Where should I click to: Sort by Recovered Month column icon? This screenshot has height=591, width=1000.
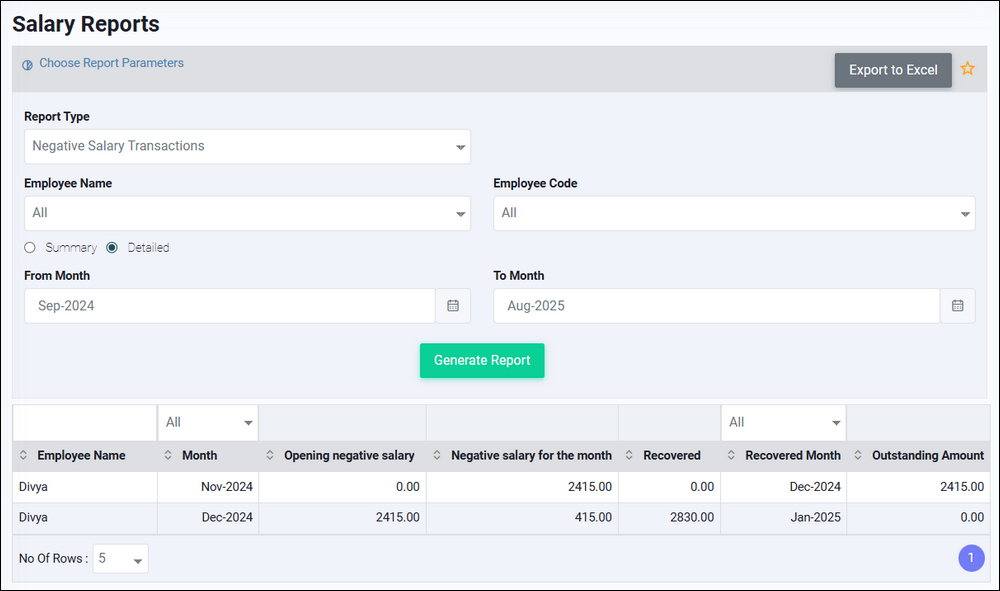731,456
